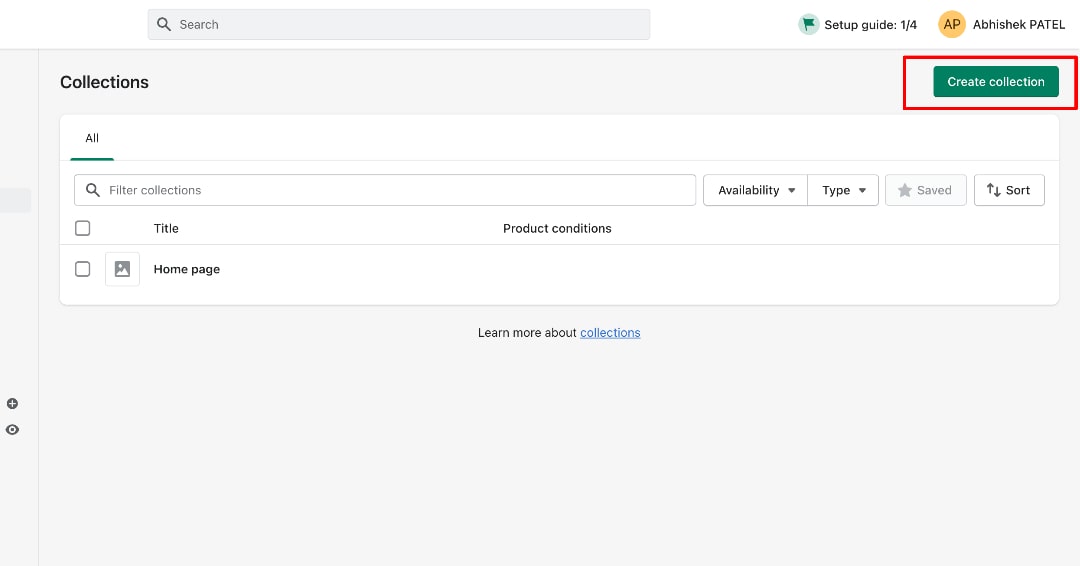1080x566 pixels.
Task: Open the Type filter dropdown
Action: point(843,190)
